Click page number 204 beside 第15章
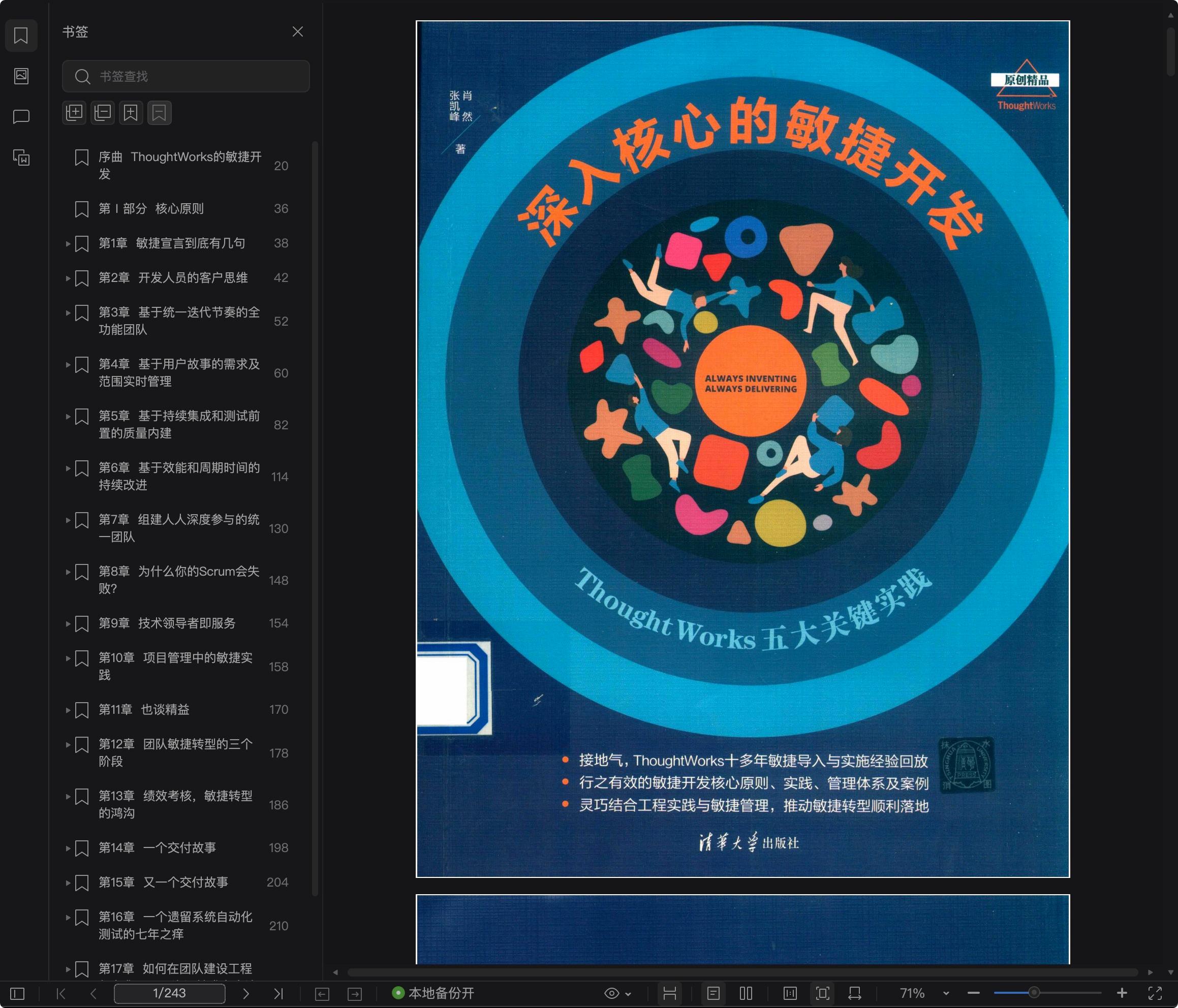Image resolution: width=1178 pixels, height=1008 pixels. [x=277, y=883]
